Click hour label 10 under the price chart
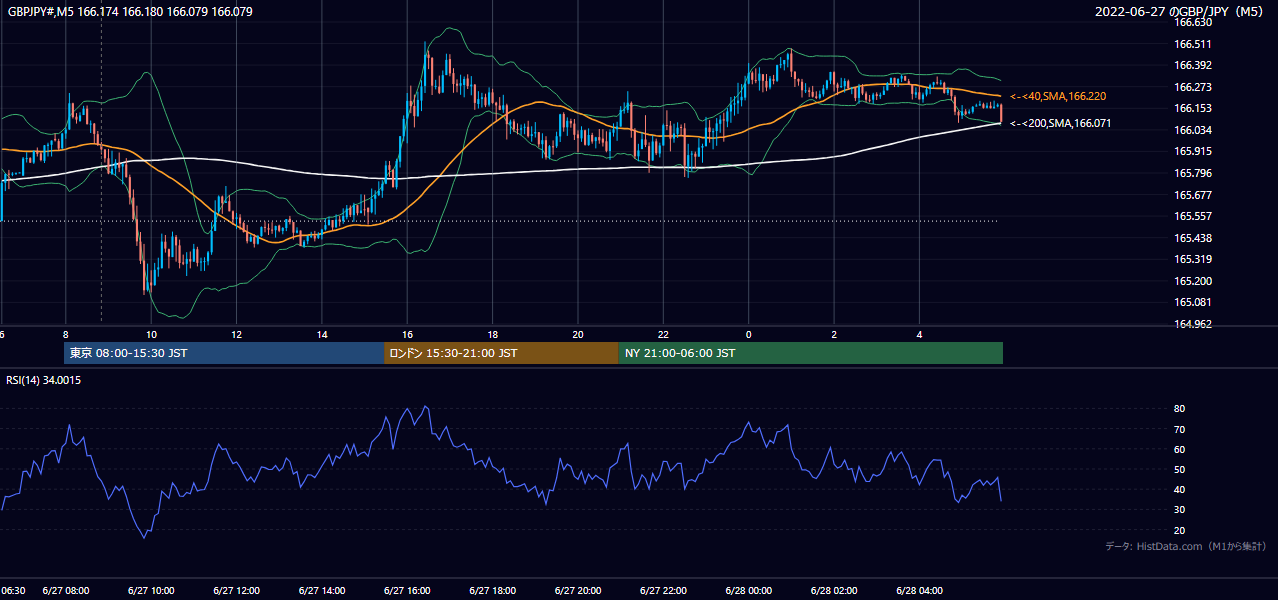The image size is (1278, 600). click(x=151, y=334)
